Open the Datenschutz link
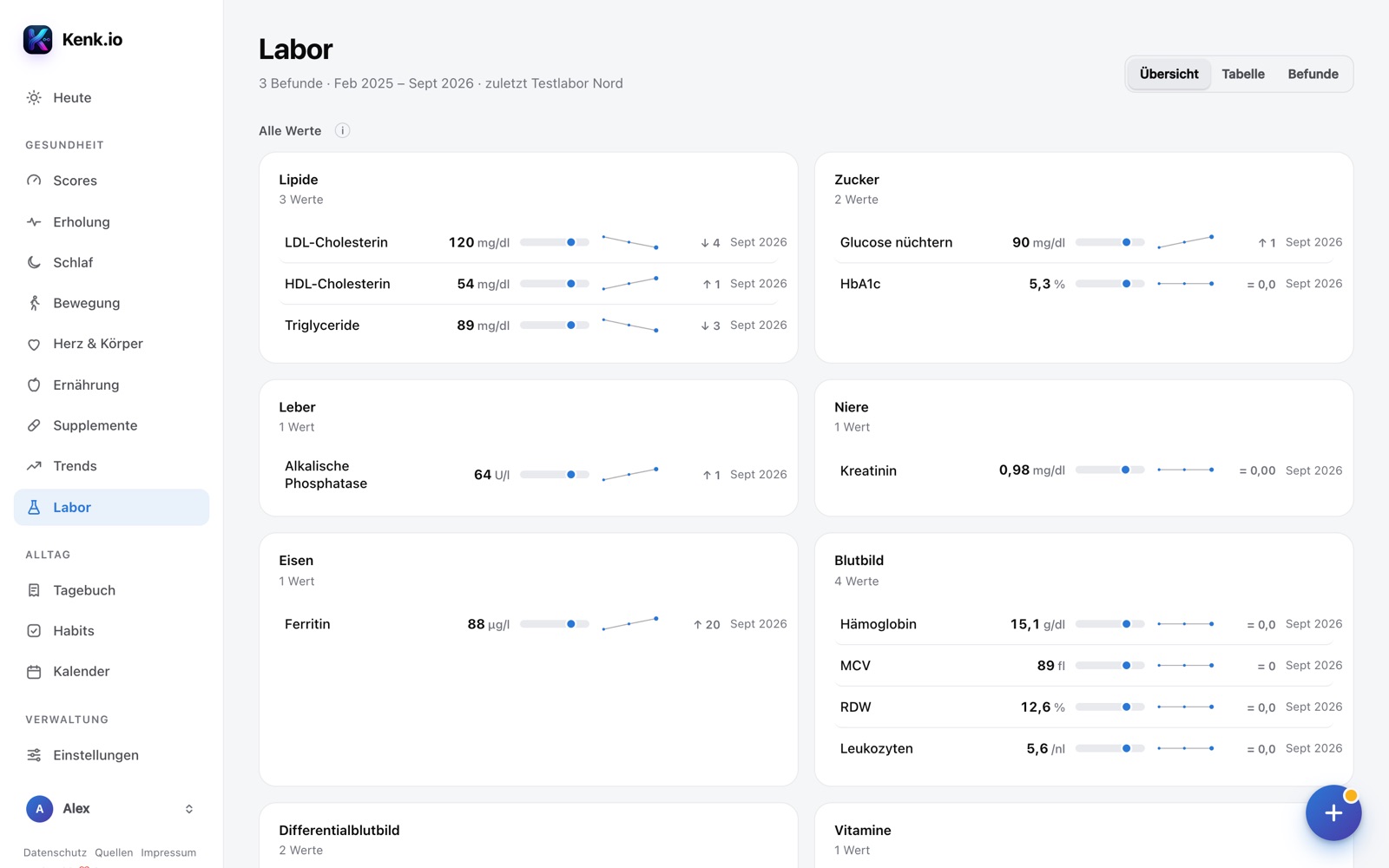 coord(55,852)
